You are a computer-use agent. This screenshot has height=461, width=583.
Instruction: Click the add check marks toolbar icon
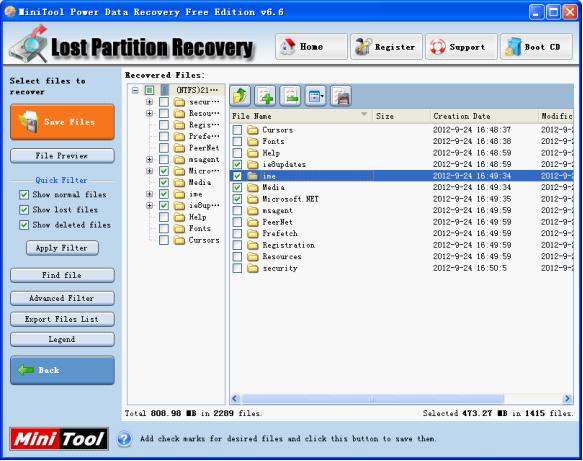coord(265,96)
